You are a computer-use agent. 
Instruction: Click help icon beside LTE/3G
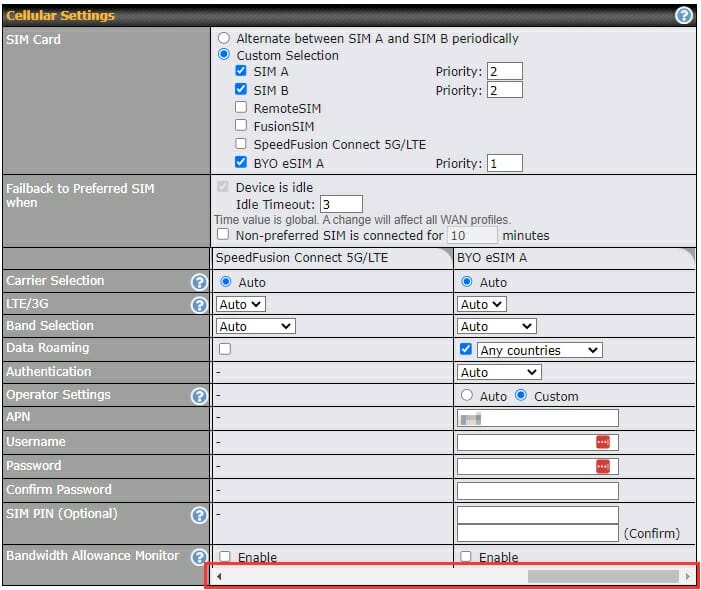[199, 305]
